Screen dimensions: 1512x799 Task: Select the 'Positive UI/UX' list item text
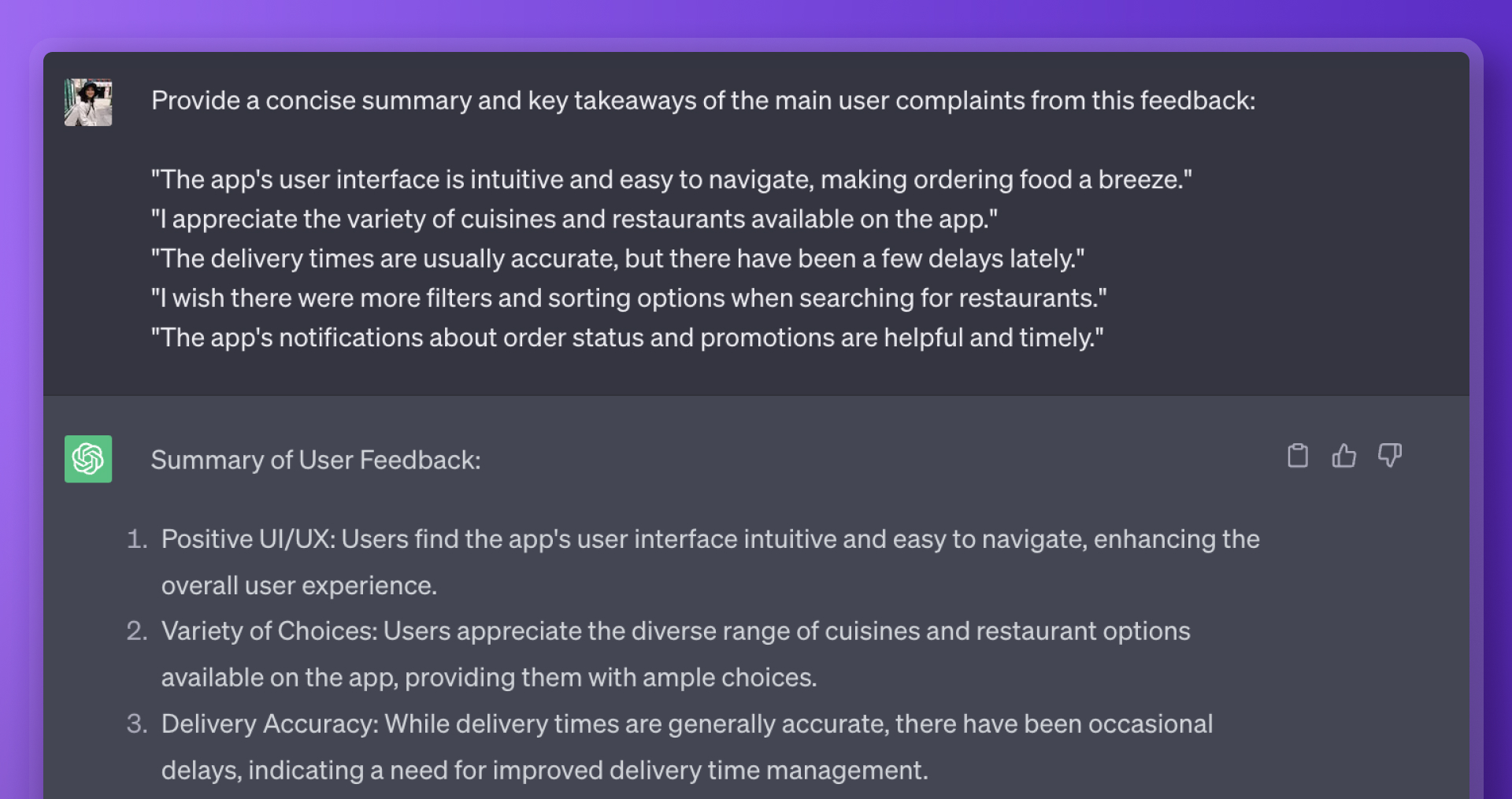click(710, 562)
